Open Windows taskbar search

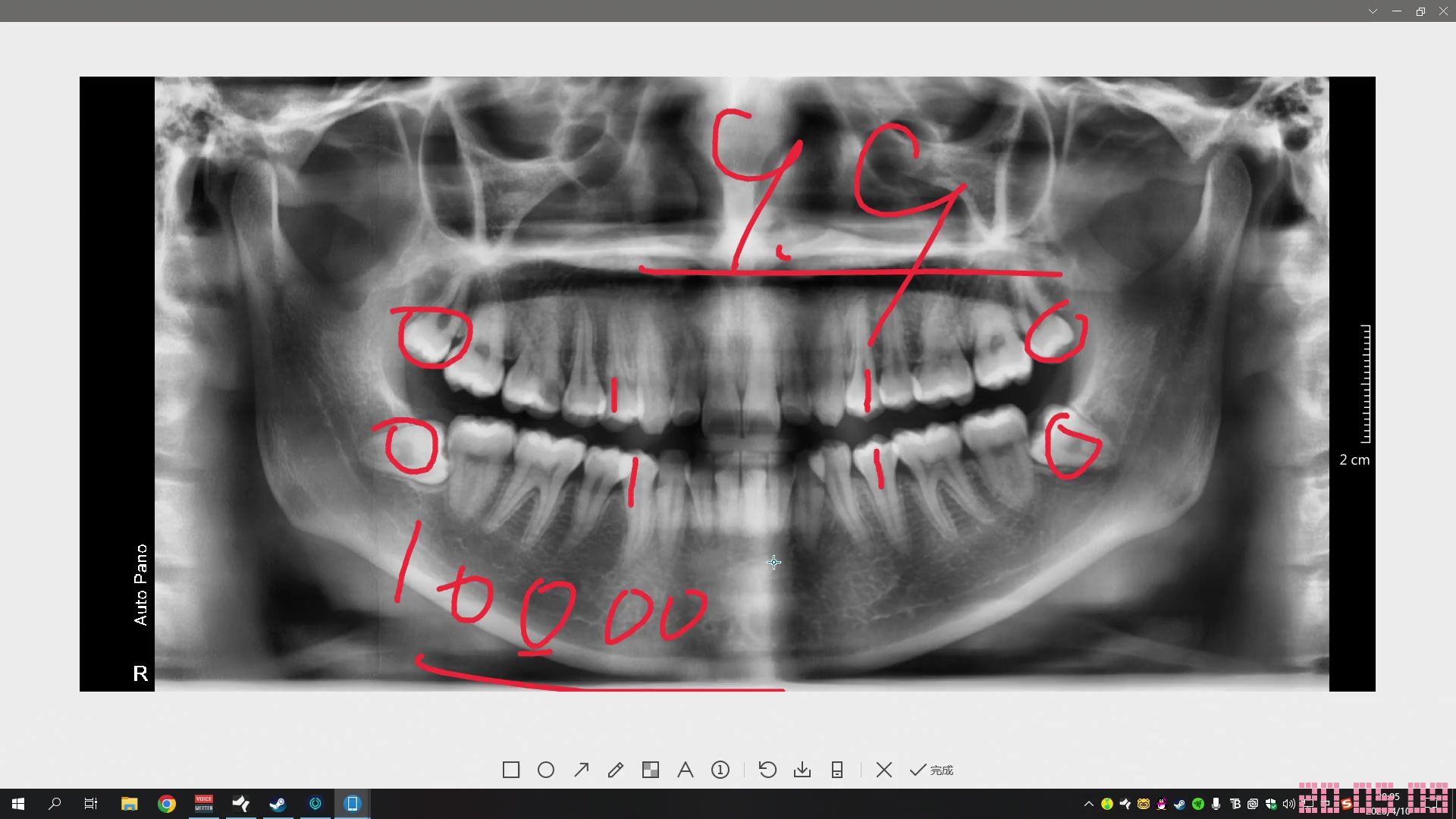point(55,804)
